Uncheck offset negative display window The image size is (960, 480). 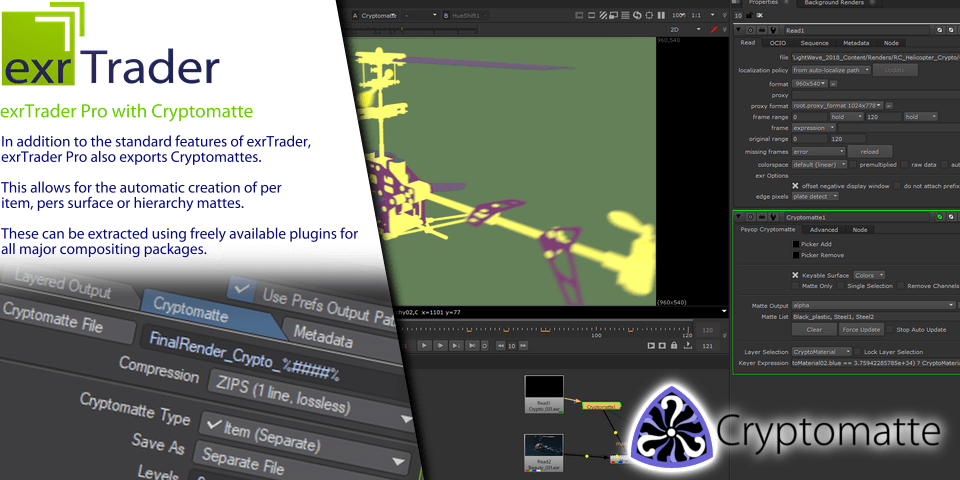[795, 186]
